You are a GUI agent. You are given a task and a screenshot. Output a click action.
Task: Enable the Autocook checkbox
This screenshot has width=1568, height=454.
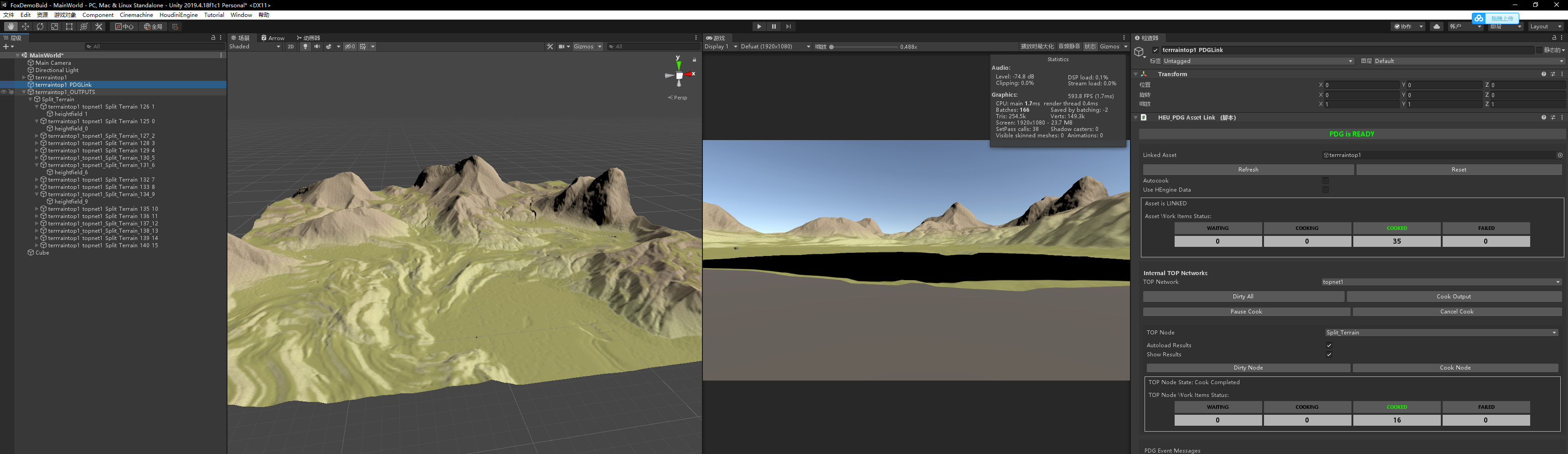pos(1325,181)
